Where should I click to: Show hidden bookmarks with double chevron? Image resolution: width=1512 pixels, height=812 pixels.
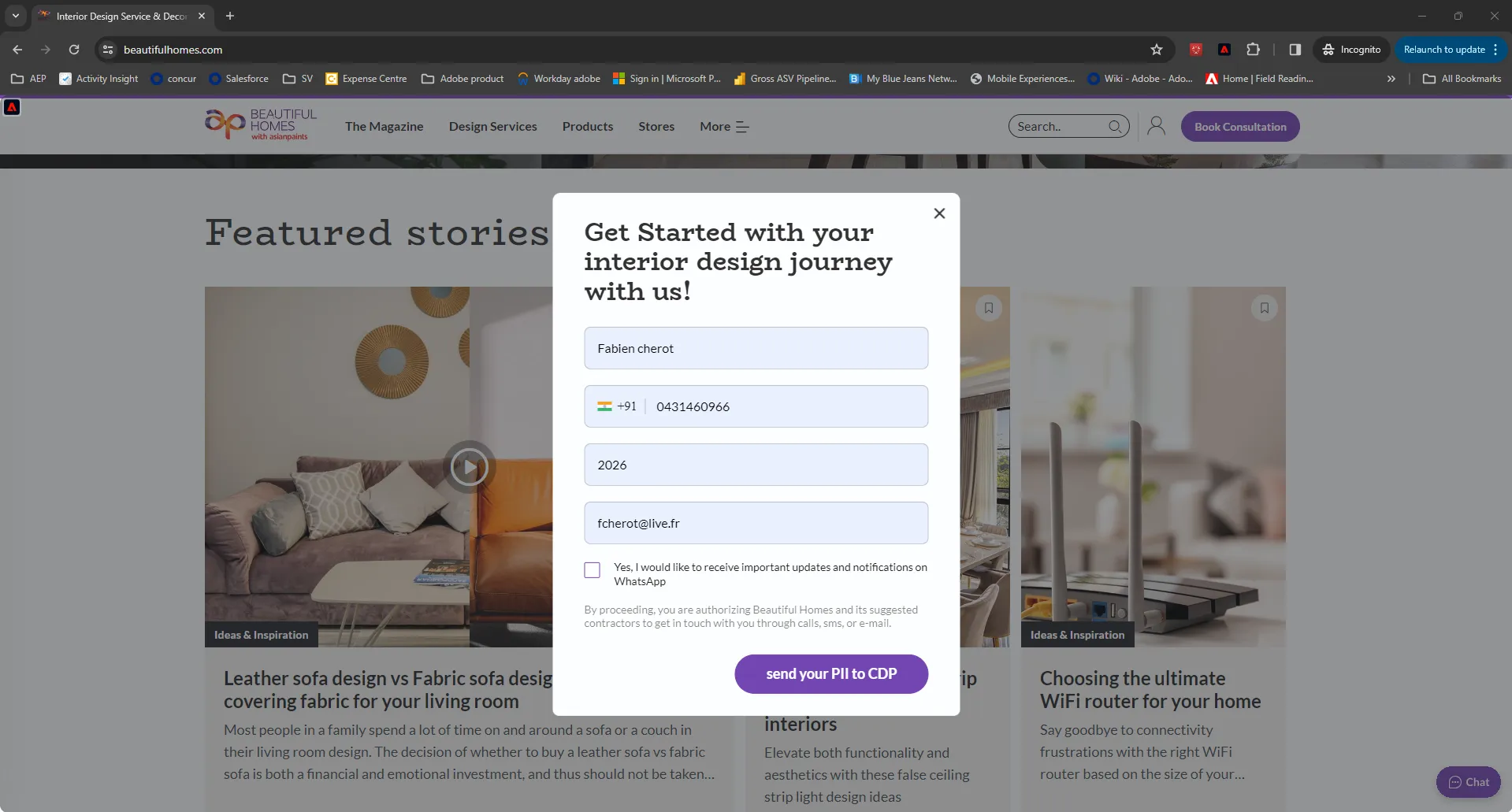tap(1391, 79)
